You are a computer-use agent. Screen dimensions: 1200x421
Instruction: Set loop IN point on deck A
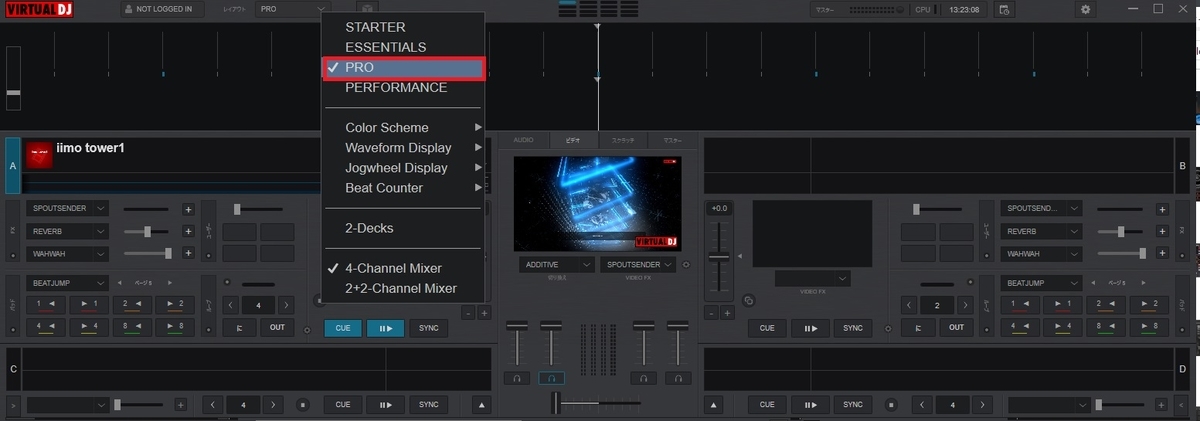point(239,328)
